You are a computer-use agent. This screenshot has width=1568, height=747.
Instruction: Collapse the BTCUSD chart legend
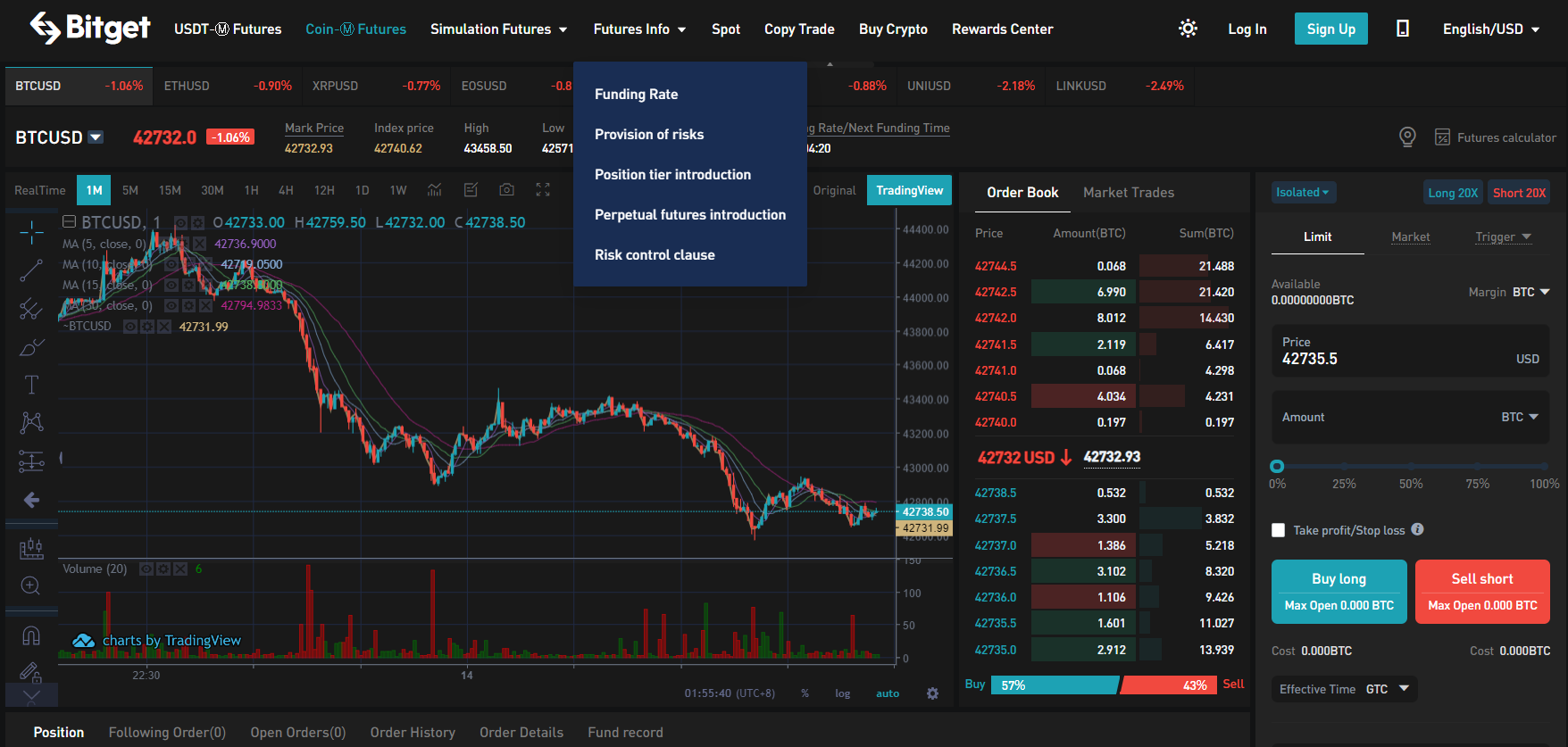pos(69,221)
